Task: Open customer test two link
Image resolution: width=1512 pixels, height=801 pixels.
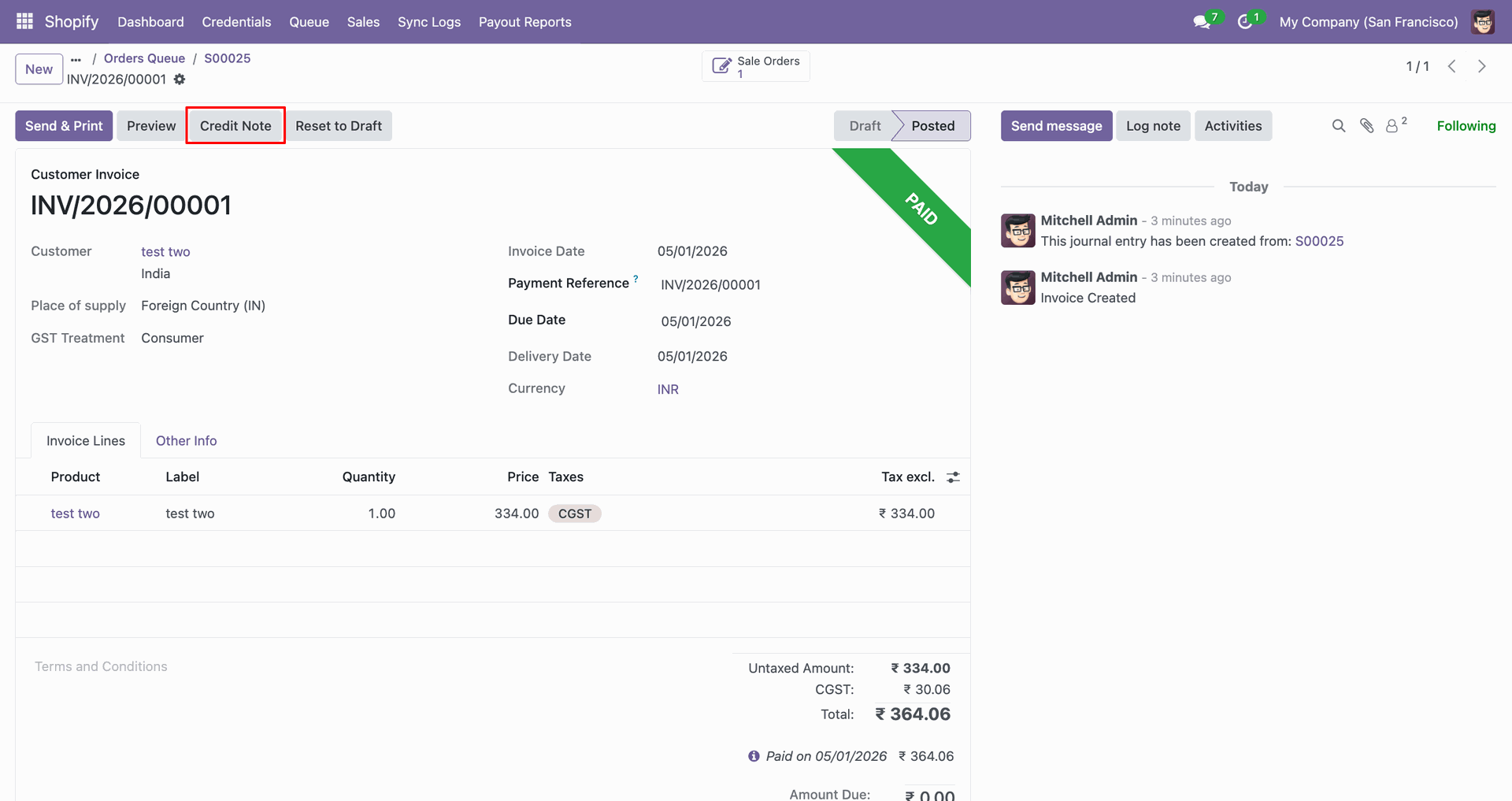Action: click(165, 252)
